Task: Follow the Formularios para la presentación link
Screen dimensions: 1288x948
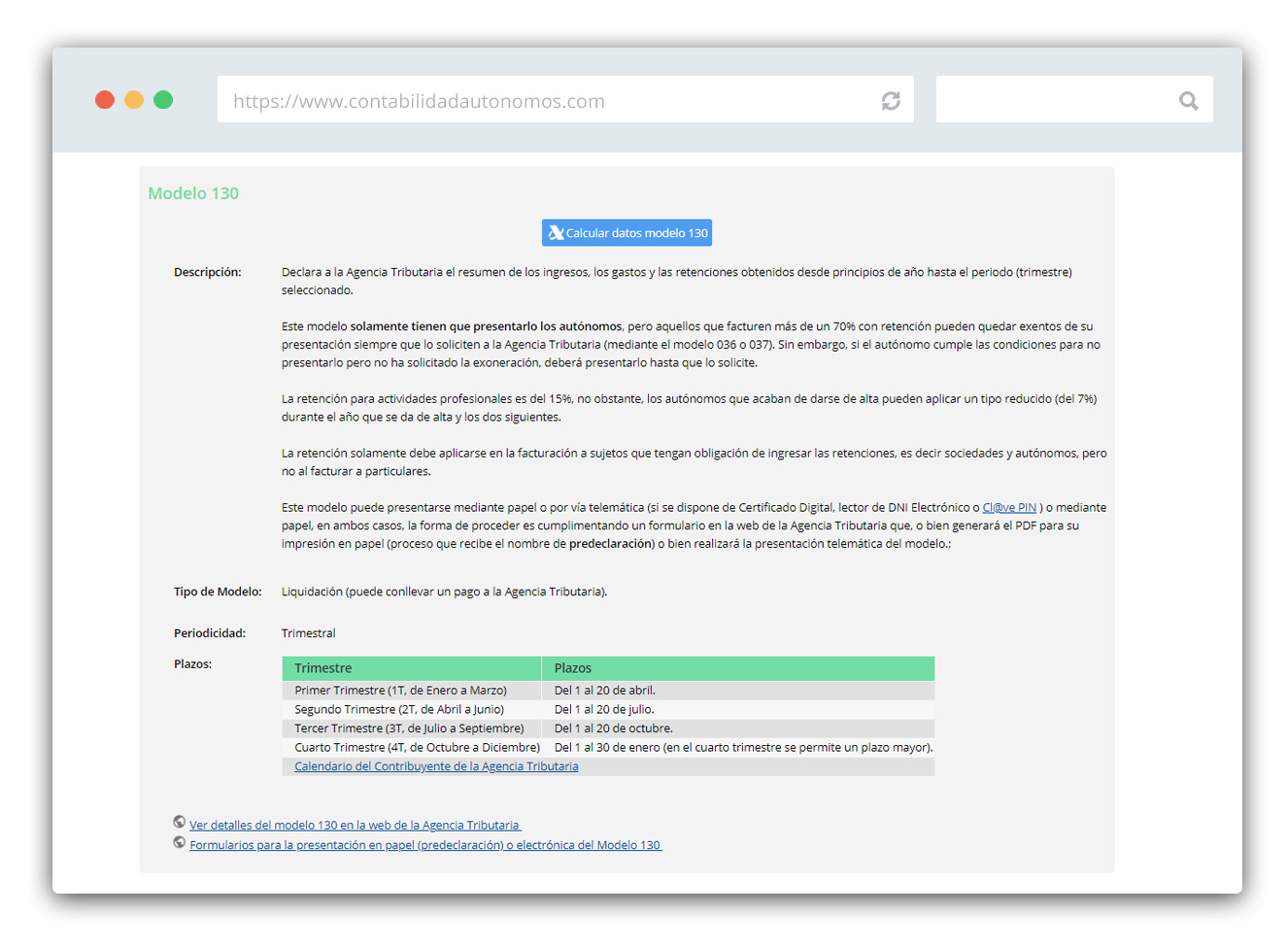Action: tap(424, 846)
